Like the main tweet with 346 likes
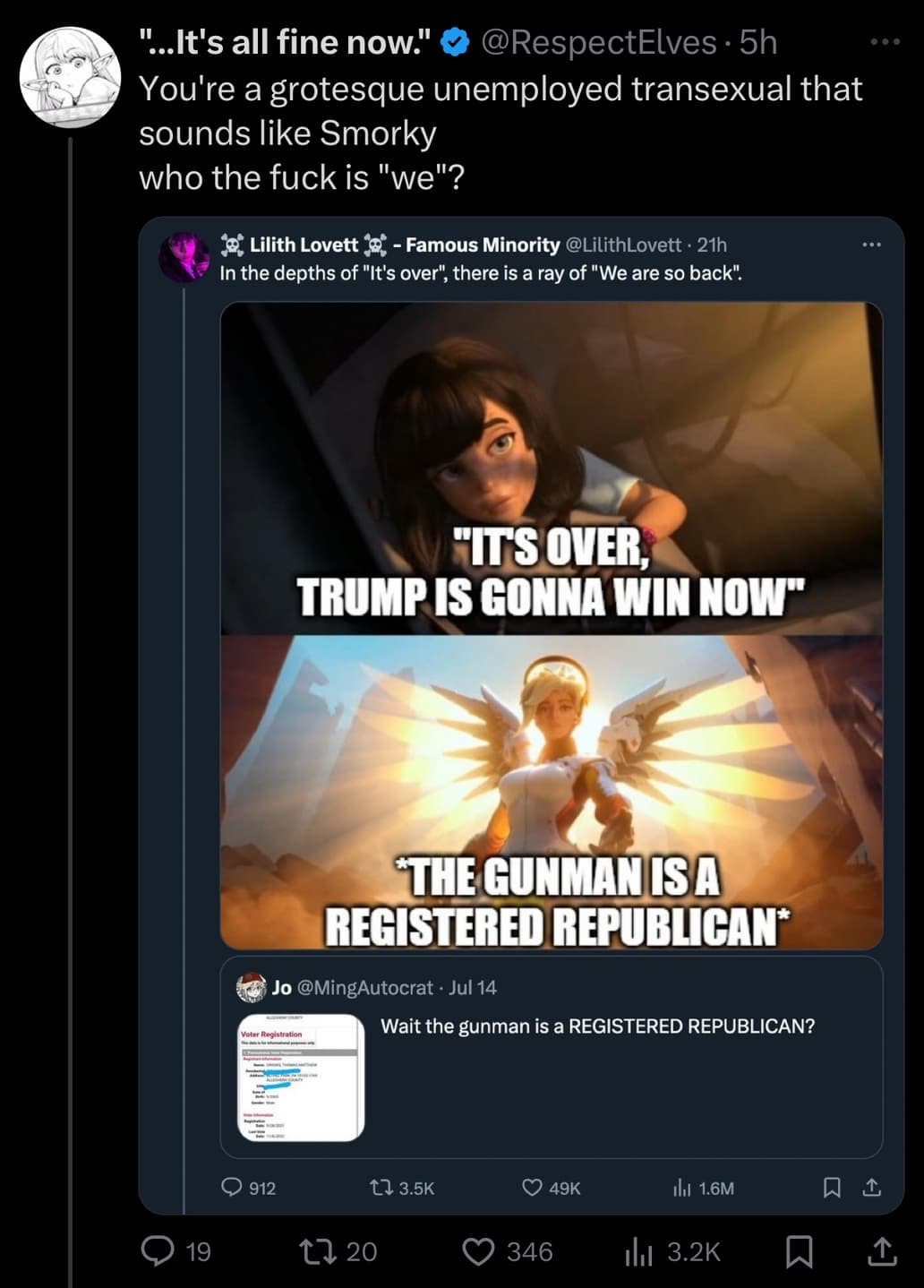Viewport: 924px width, 1288px height. coord(478,1251)
